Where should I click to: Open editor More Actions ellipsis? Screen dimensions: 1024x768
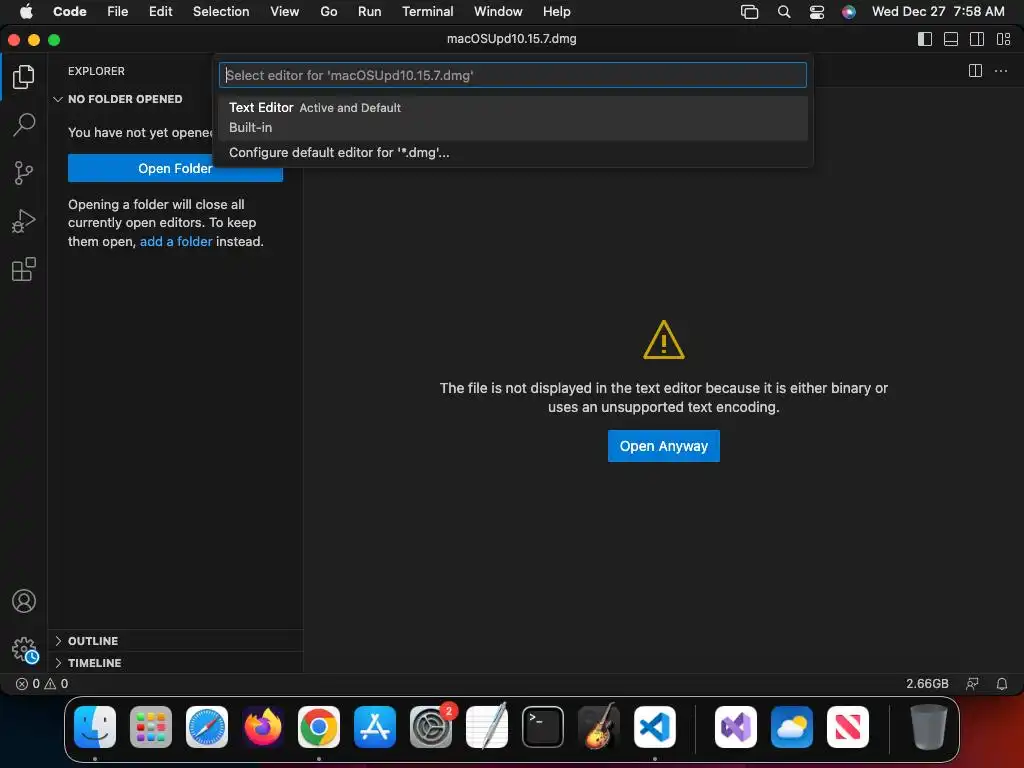(x=1000, y=71)
